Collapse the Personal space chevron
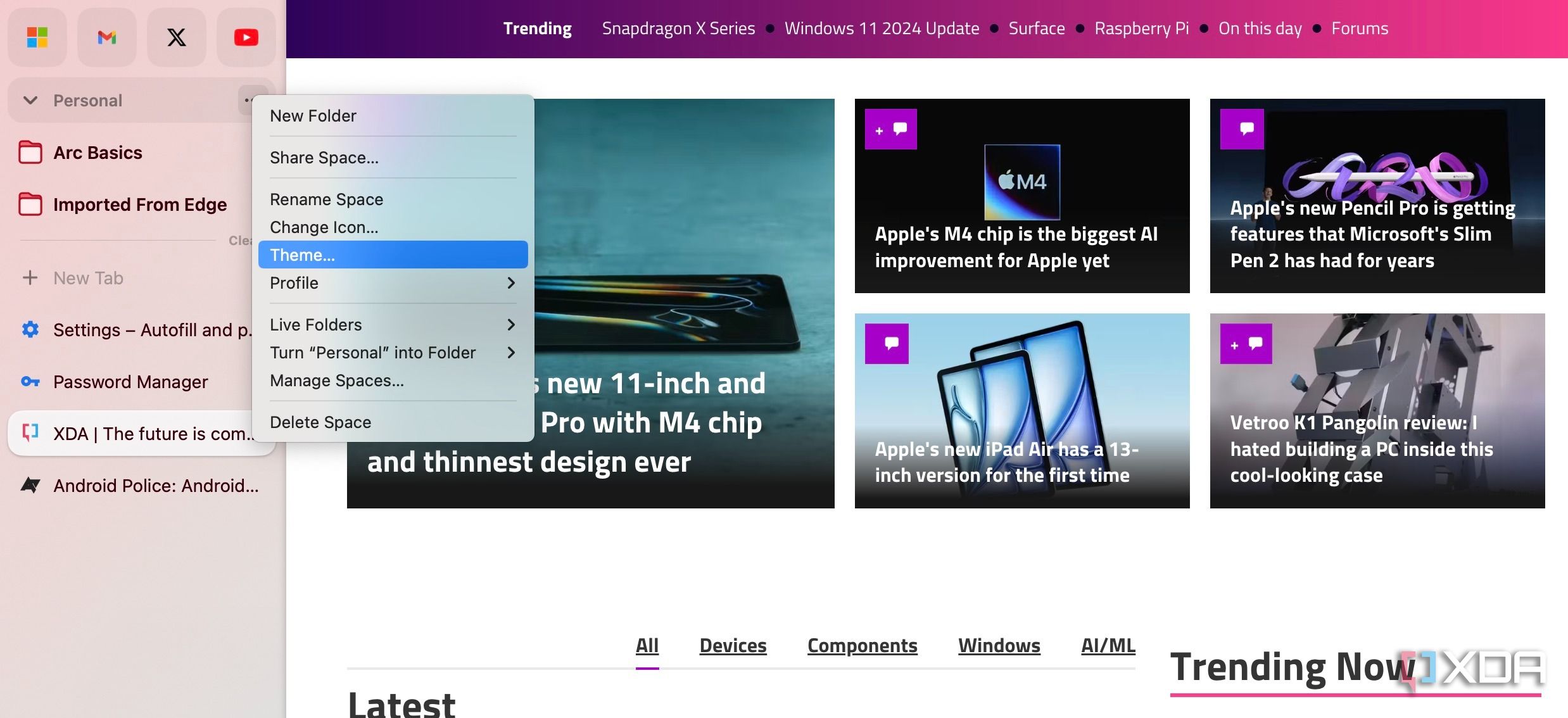1568x718 pixels. [x=30, y=100]
